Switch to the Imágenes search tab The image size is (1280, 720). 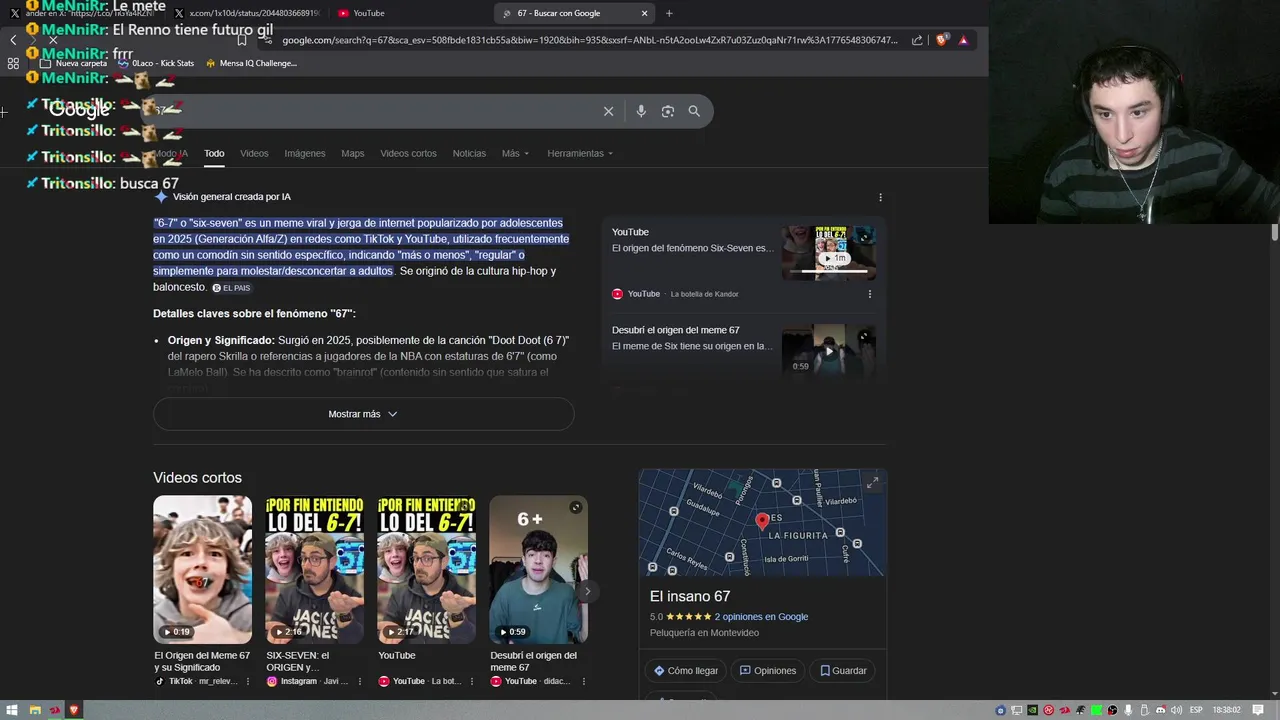pos(305,153)
